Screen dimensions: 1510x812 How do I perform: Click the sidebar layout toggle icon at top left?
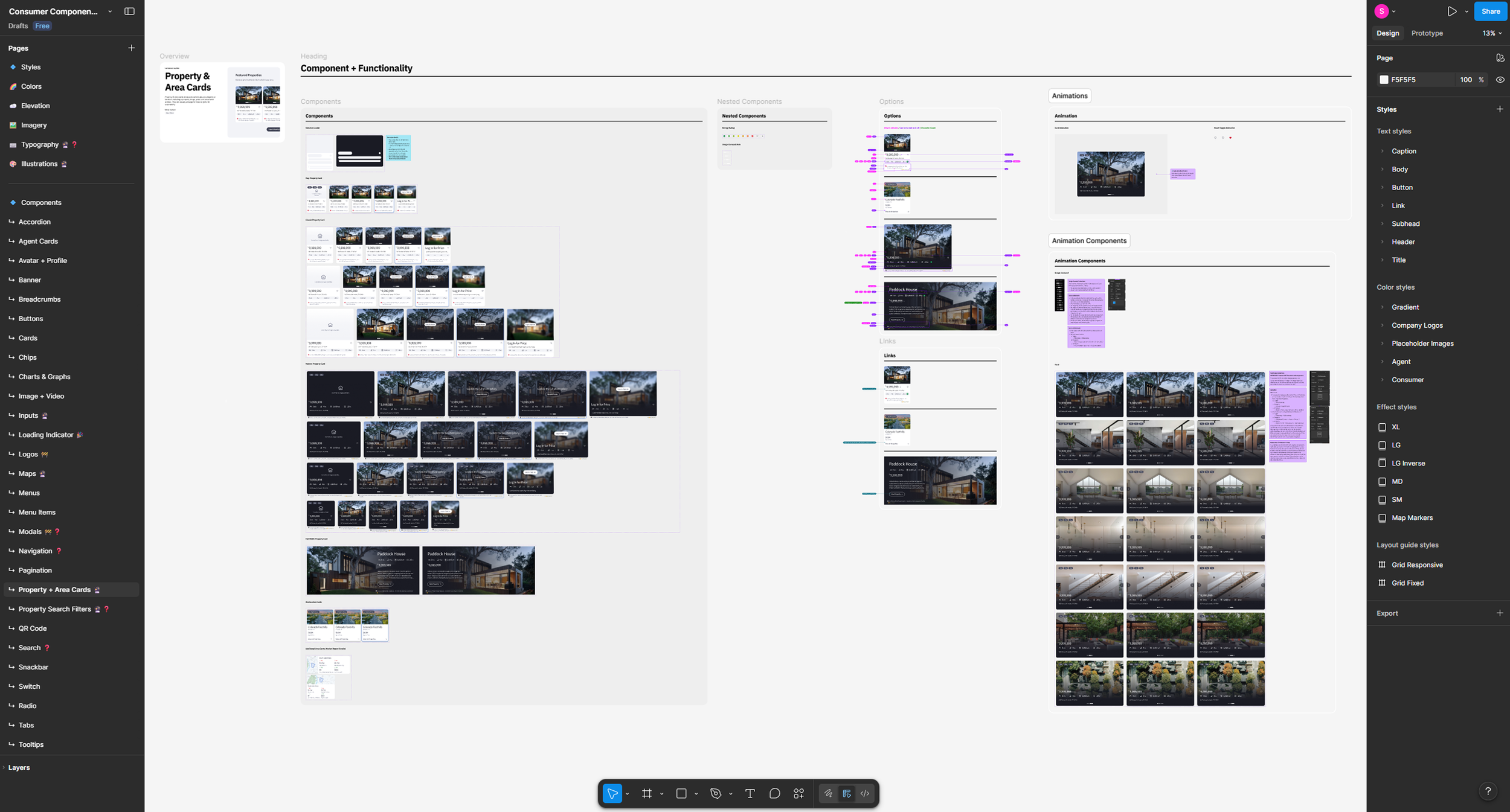click(x=129, y=11)
